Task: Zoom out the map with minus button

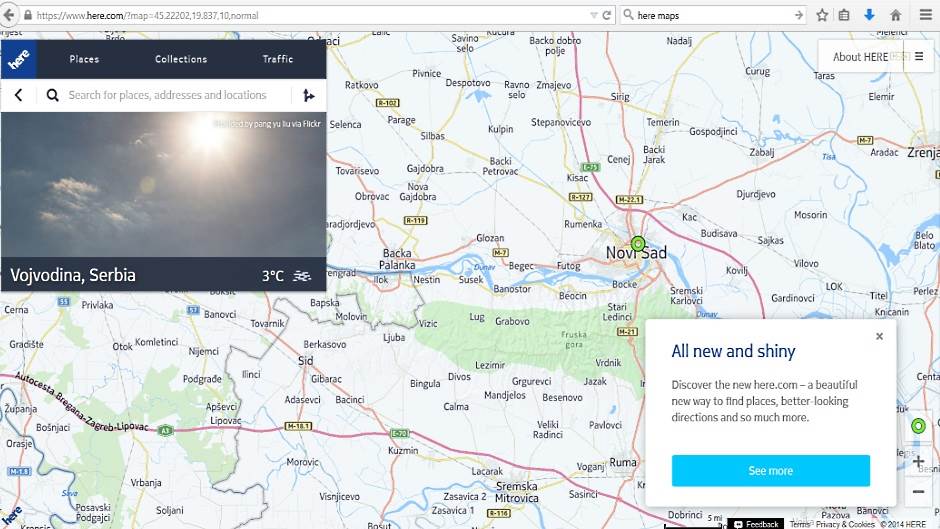Action: (x=918, y=491)
